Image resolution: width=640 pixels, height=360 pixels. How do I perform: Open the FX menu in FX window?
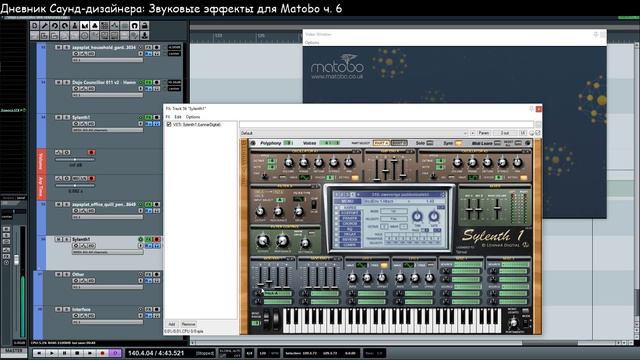167,117
